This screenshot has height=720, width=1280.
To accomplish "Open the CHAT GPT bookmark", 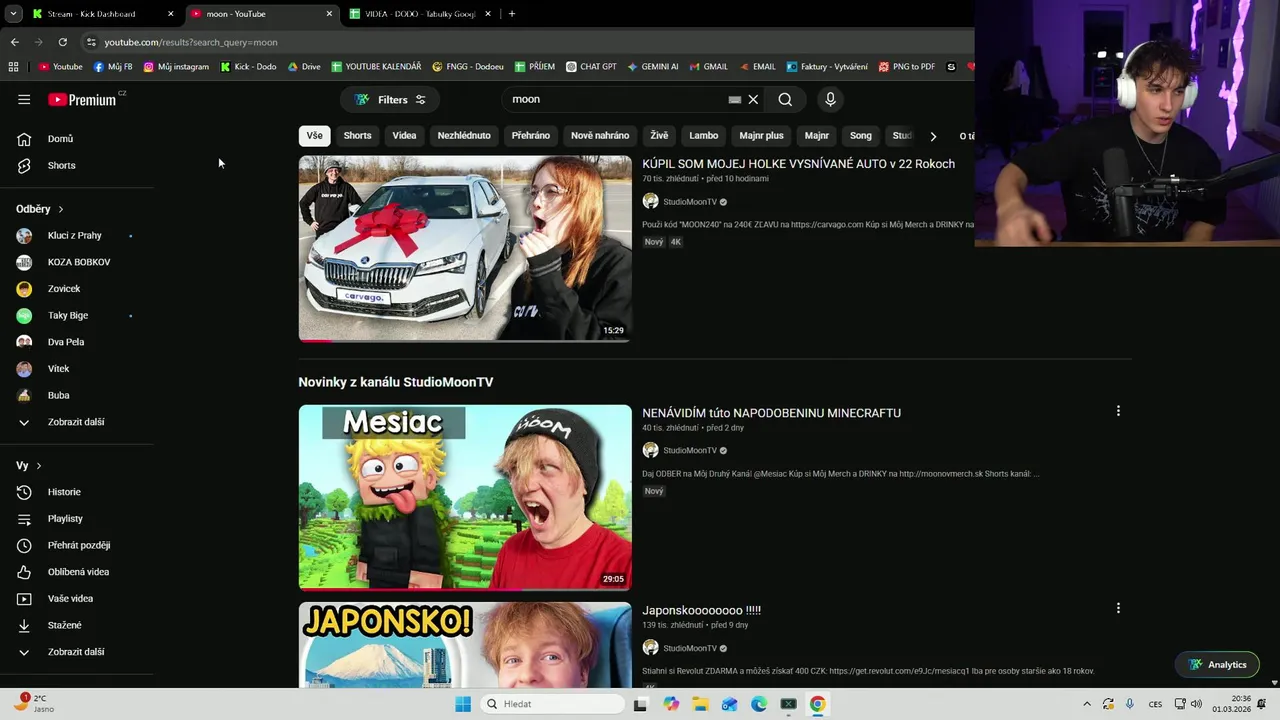I will click(591, 67).
